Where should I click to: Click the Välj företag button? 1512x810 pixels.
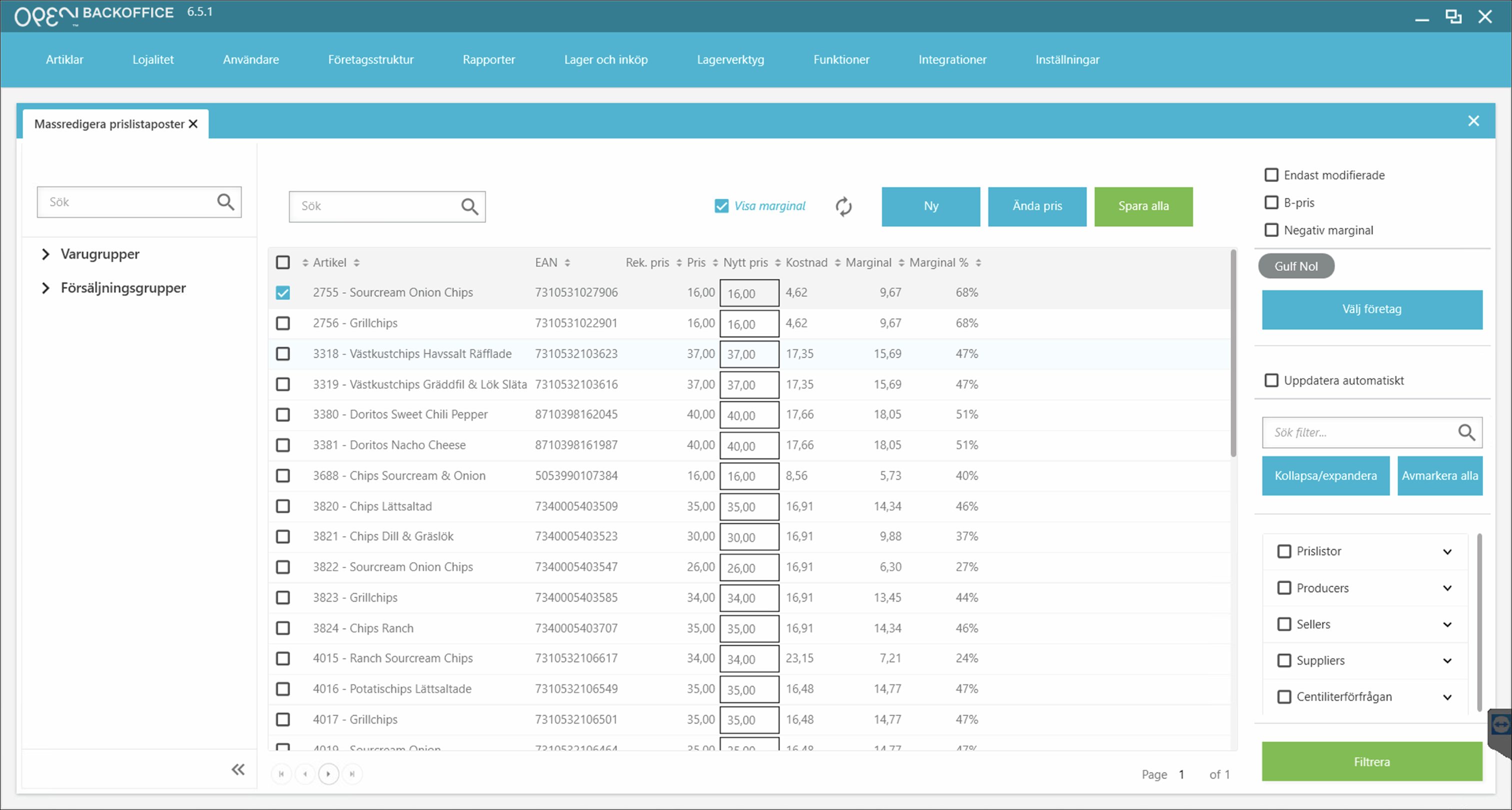click(x=1372, y=310)
